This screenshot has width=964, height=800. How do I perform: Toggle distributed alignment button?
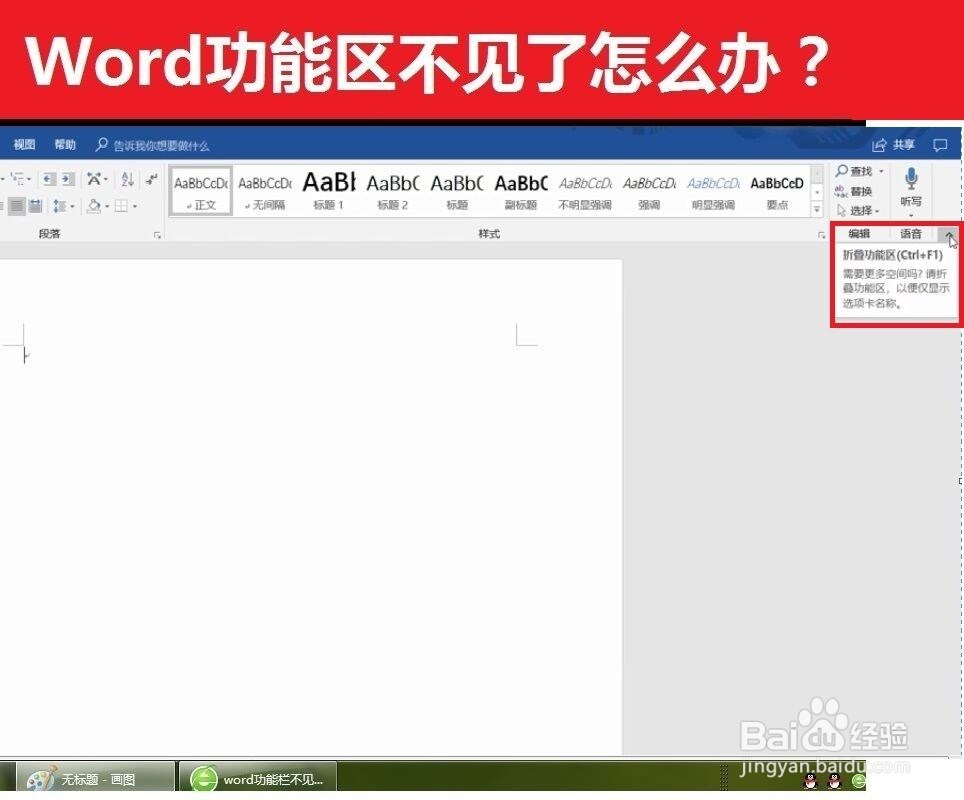coord(36,206)
